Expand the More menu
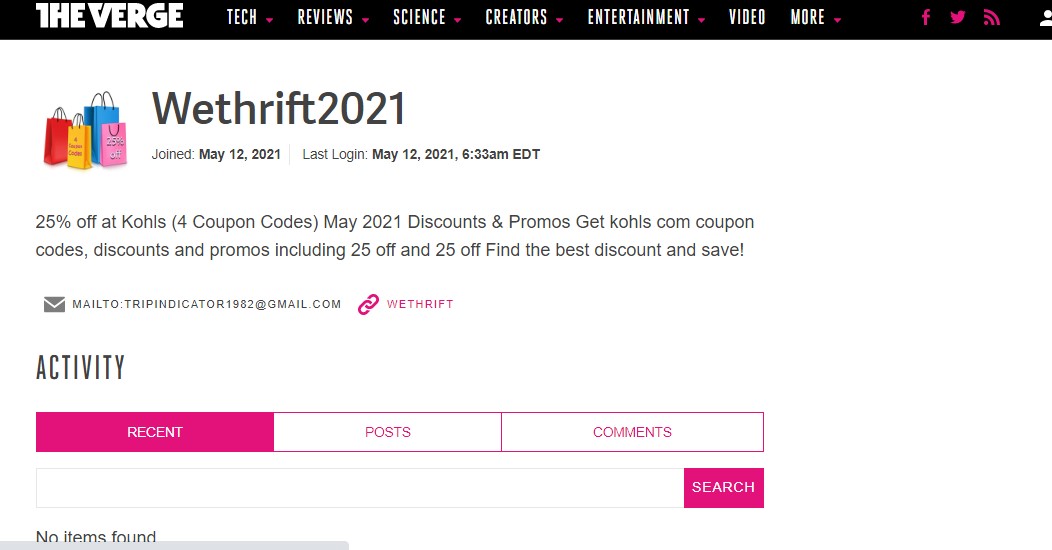 815,17
